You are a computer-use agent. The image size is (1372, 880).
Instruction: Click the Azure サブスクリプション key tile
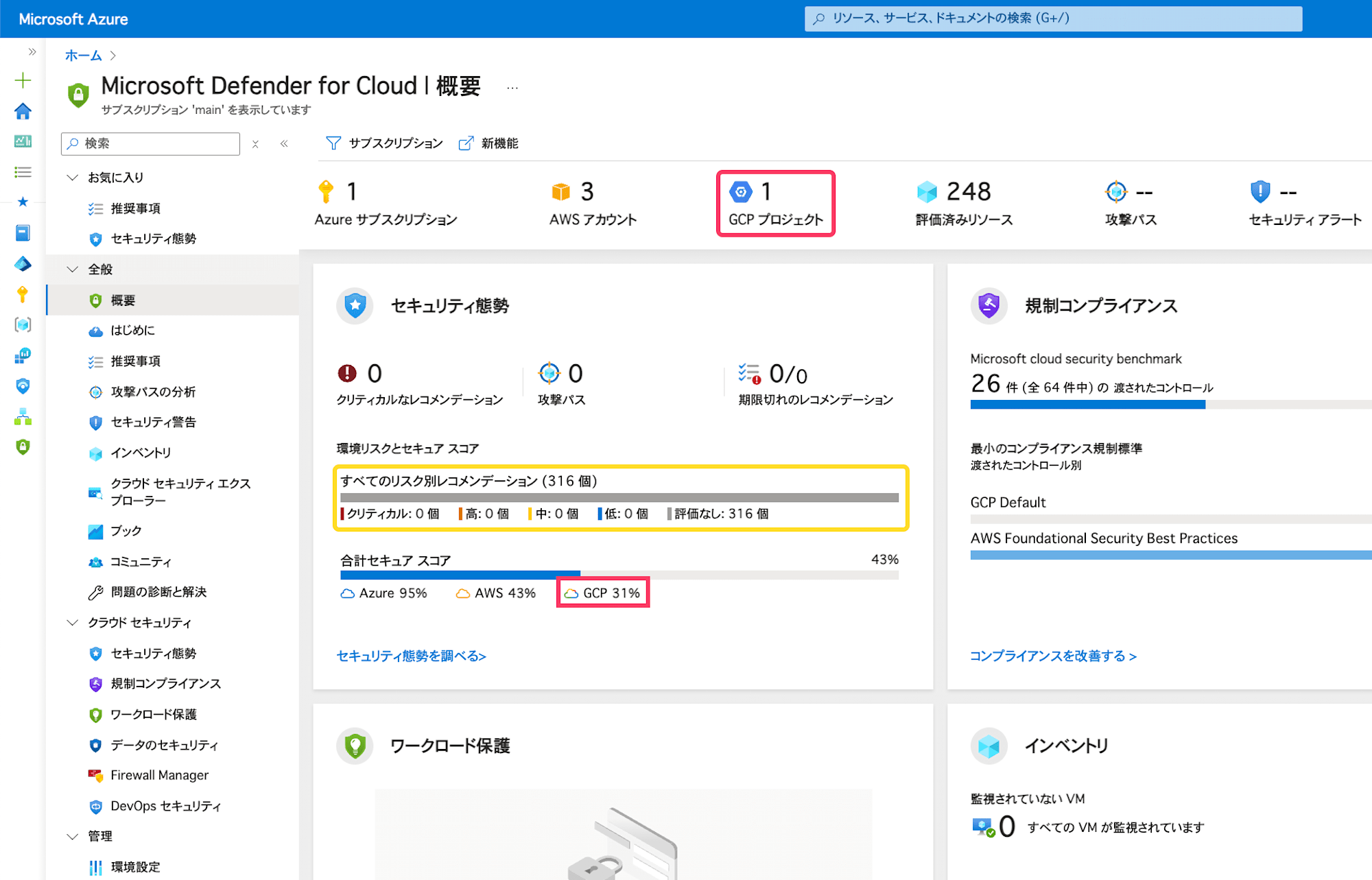[x=386, y=203]
